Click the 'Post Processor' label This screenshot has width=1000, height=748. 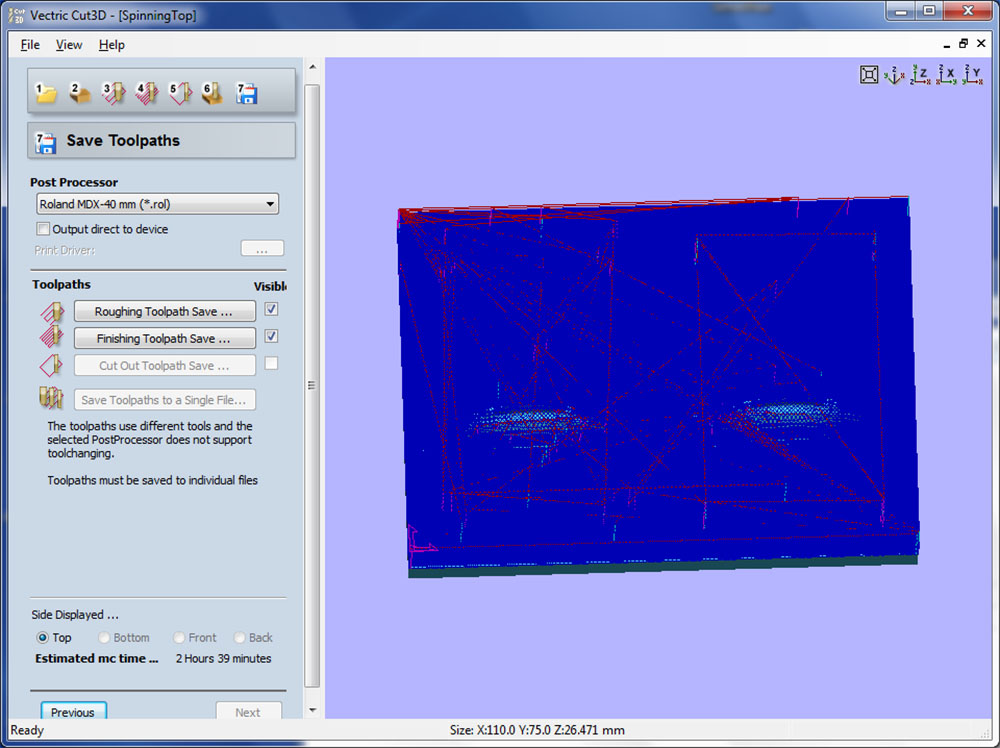74,182
